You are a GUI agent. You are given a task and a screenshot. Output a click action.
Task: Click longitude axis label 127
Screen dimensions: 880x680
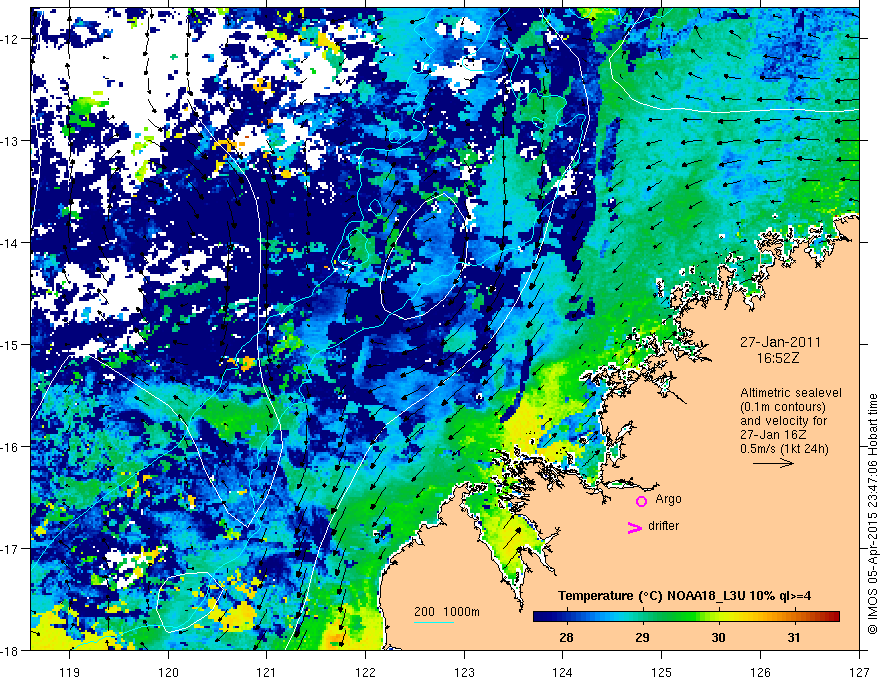[x=859, y=672]
